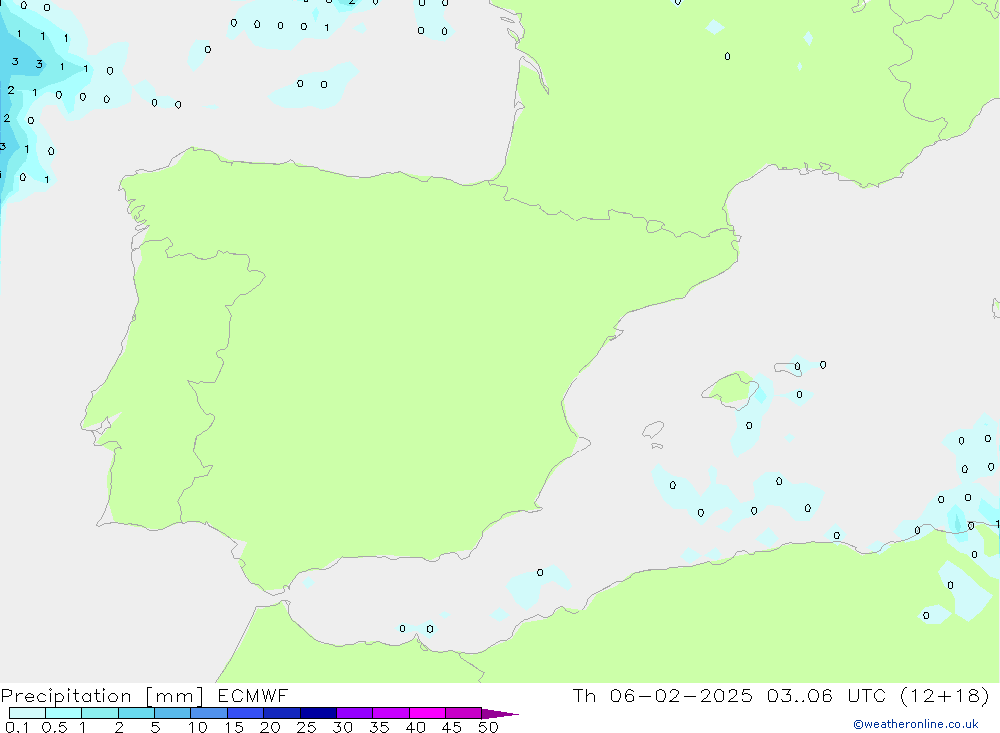Screen dimensions: 1000x733
Task: Click the above-50 arrow tip of legend
Action: click(500, 714)
